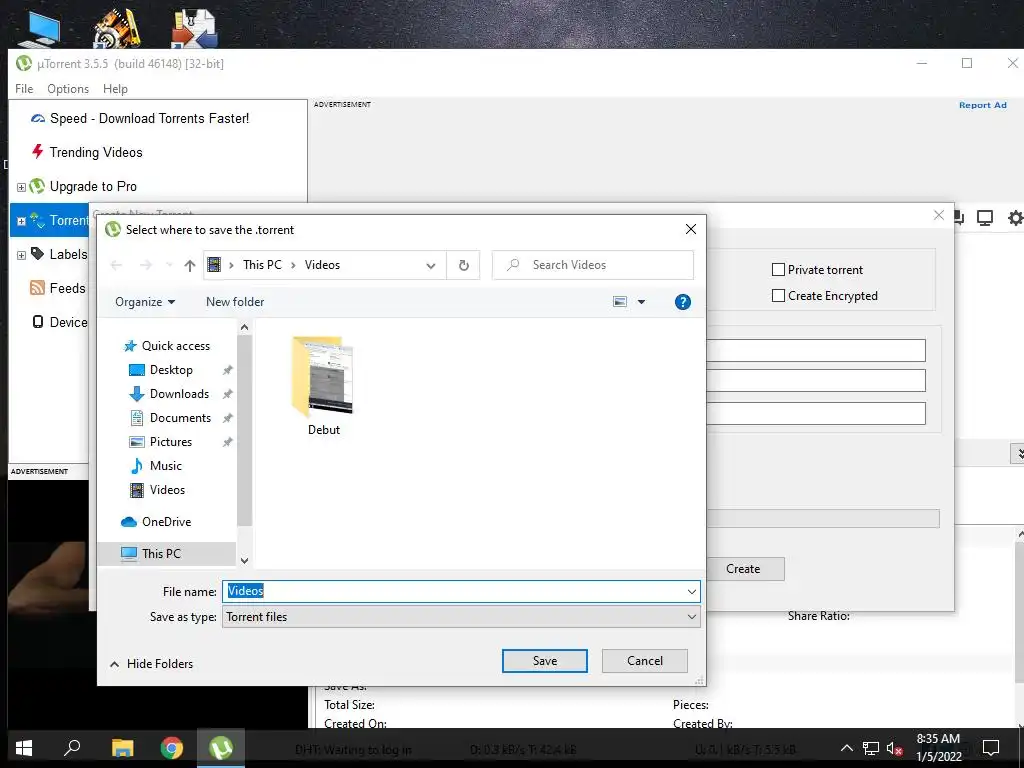Cancel the save dialog

(x=645, y=661)
